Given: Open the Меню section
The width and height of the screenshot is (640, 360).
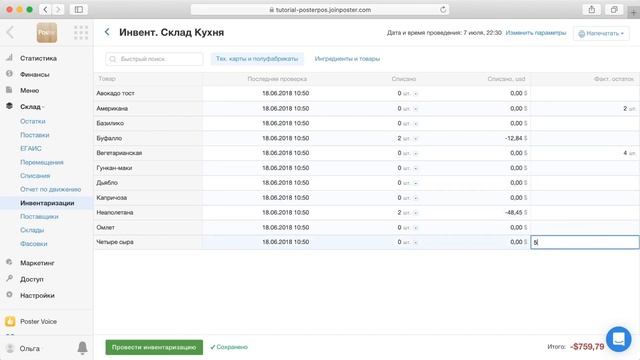Looking at the screenshot, I should 29,91.
